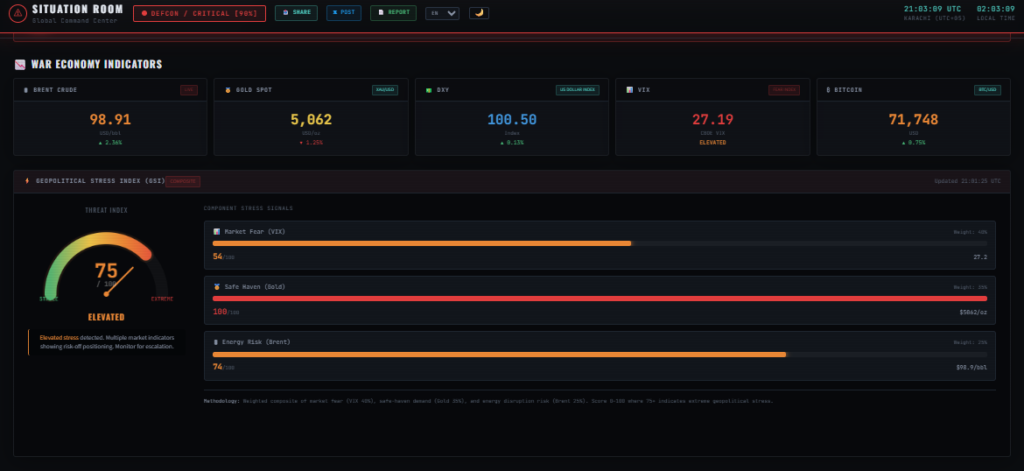Image resolution: width=1024 pixels, height=471 pixels.
Task: Click the Gold Spot medal icon
Action: click(228, 90)
